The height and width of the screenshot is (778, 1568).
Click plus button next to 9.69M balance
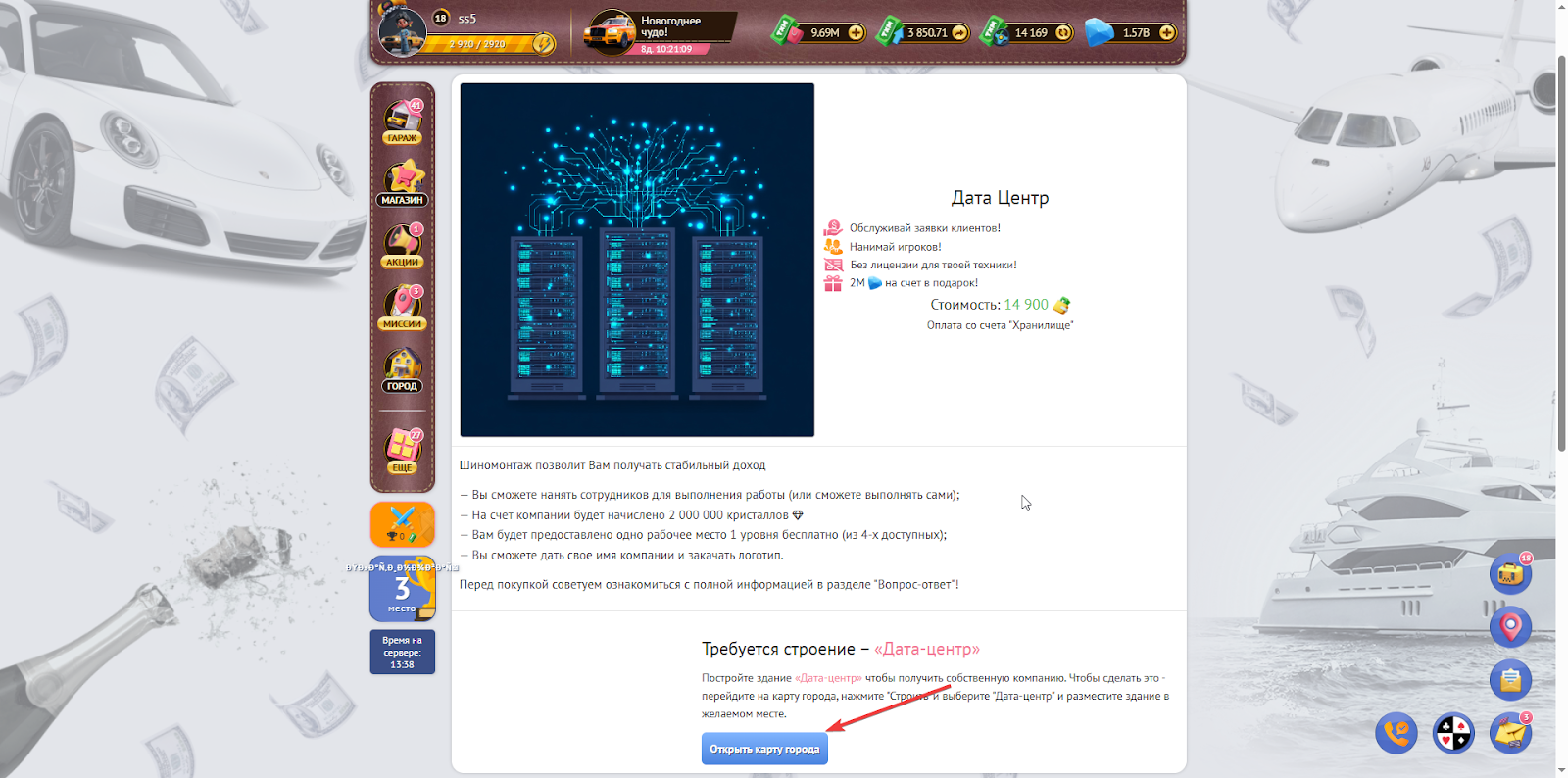pyautogui.click(x=856, y=33)
